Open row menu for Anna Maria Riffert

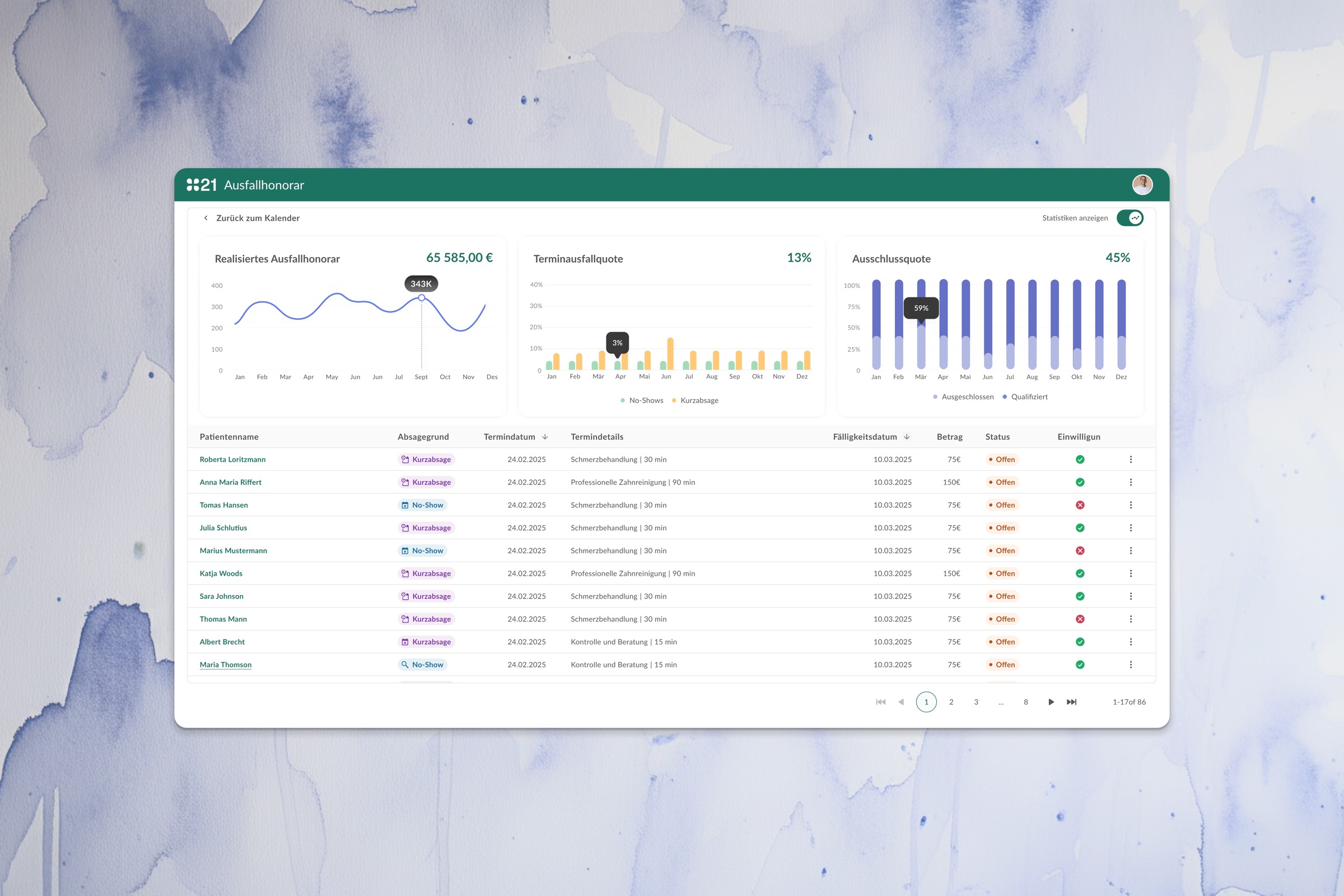(x=1130, y=482)
